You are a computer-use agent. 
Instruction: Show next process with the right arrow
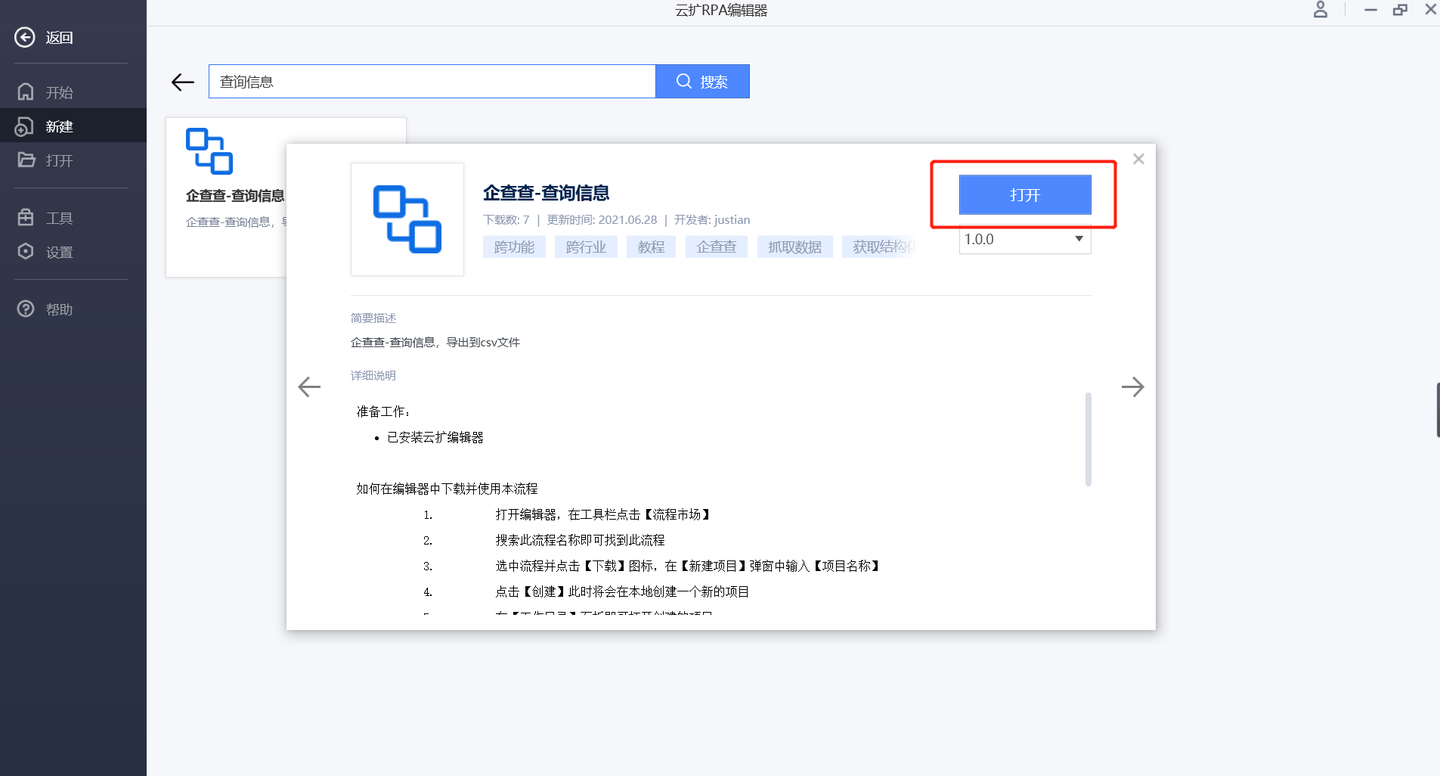(x=1132, y=387)
